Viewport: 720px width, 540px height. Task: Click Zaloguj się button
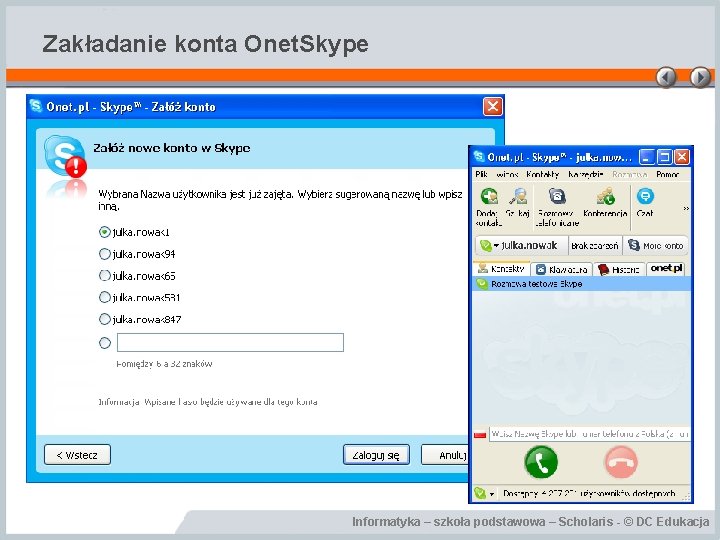pyautogui.click(x=376, y=455)
